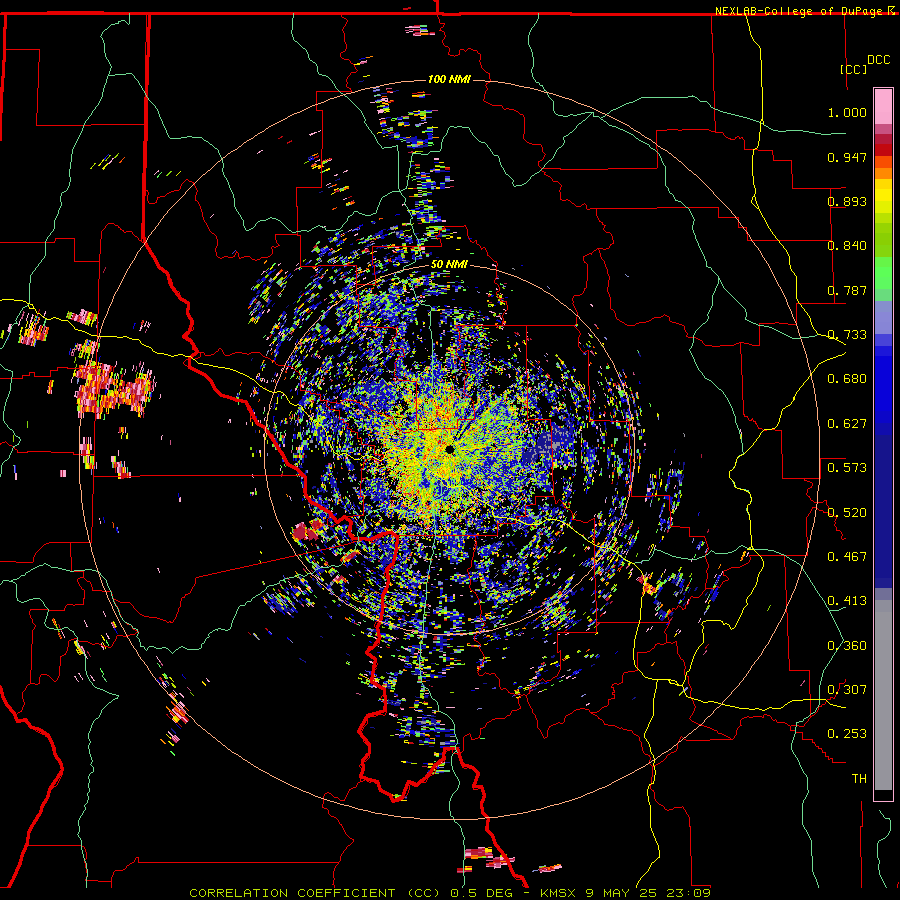The height and width of the screenshot is (900, 900).
Task: Click the 0.253 color scale value
Action: [847, 734]
